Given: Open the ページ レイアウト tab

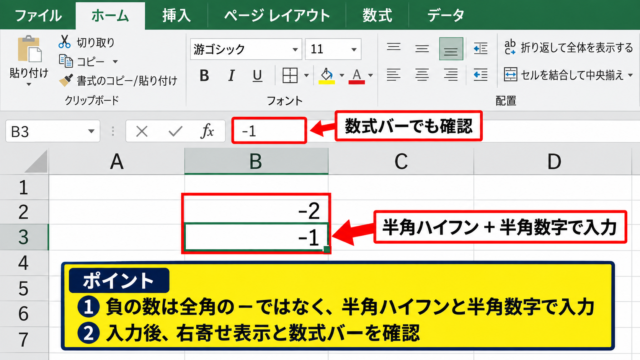Looking at the screenshot, I should pyautogui.click(x=277, y=16).
